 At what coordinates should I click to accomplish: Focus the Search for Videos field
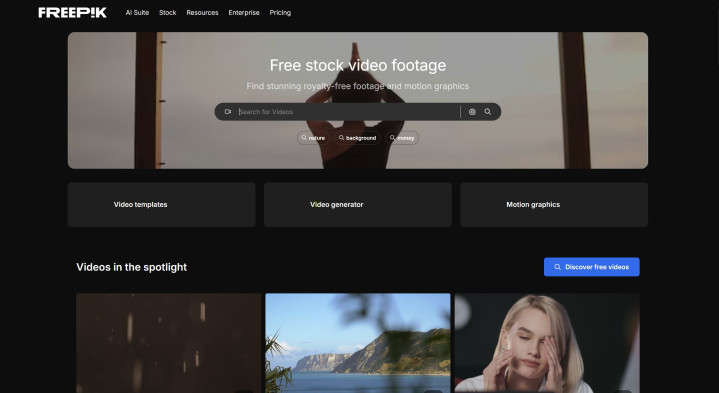[x=348, y=111]
